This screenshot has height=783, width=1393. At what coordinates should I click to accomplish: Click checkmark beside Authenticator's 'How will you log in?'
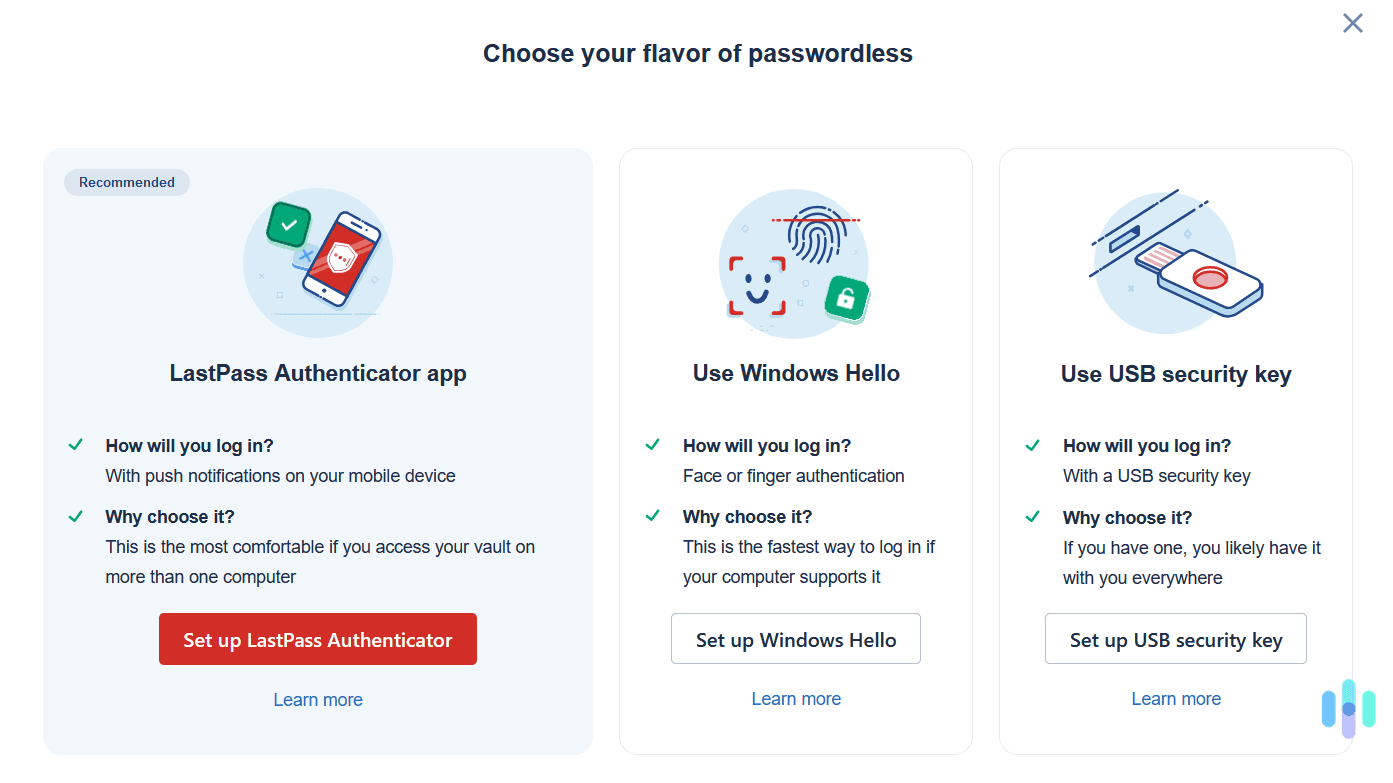pyautogui.click(x=76, y=443)
